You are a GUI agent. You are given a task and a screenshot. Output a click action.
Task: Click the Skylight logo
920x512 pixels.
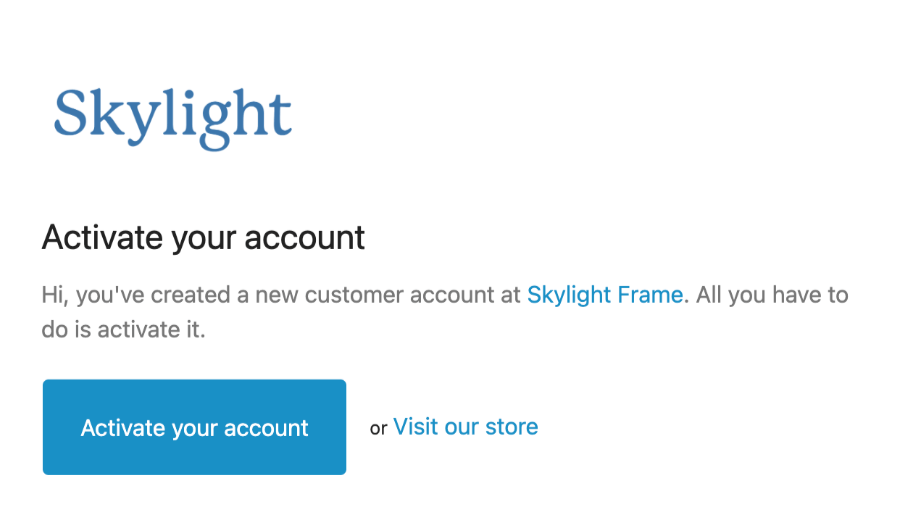[x=172, y=116]
